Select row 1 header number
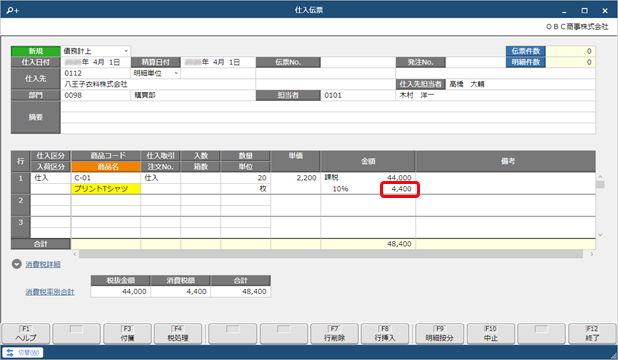Screen dimensions: 618x360 pos(20,183)
